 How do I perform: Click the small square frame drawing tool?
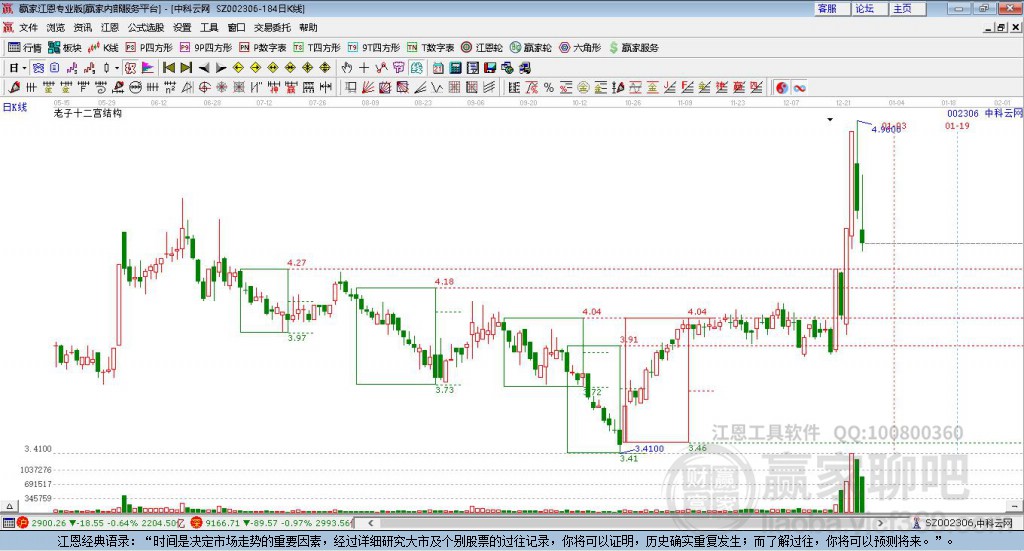coord(351,87)
